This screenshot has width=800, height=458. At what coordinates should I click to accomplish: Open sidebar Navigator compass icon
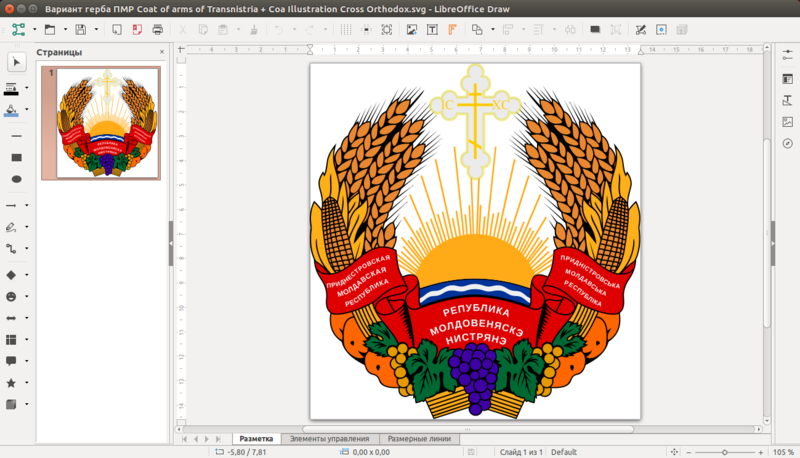click(x=788, y=144)
